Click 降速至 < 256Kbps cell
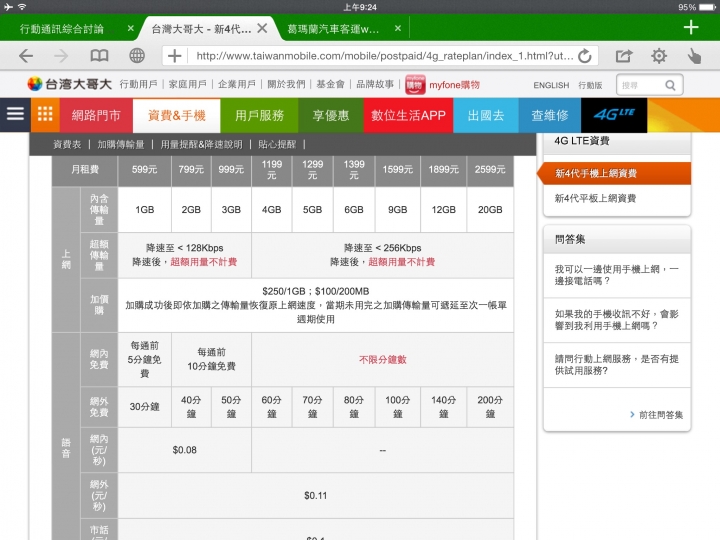Screen dimensions: 720x540 pyautogui.click(x=382, y=255)
